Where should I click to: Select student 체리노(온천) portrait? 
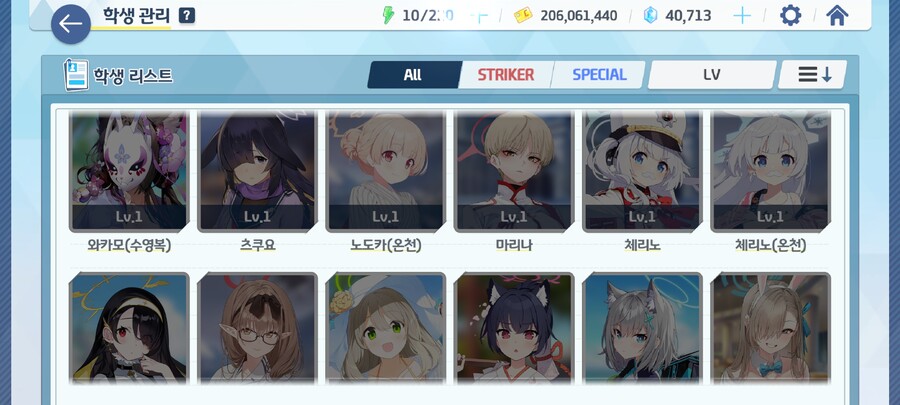click(x=771, y=172)
